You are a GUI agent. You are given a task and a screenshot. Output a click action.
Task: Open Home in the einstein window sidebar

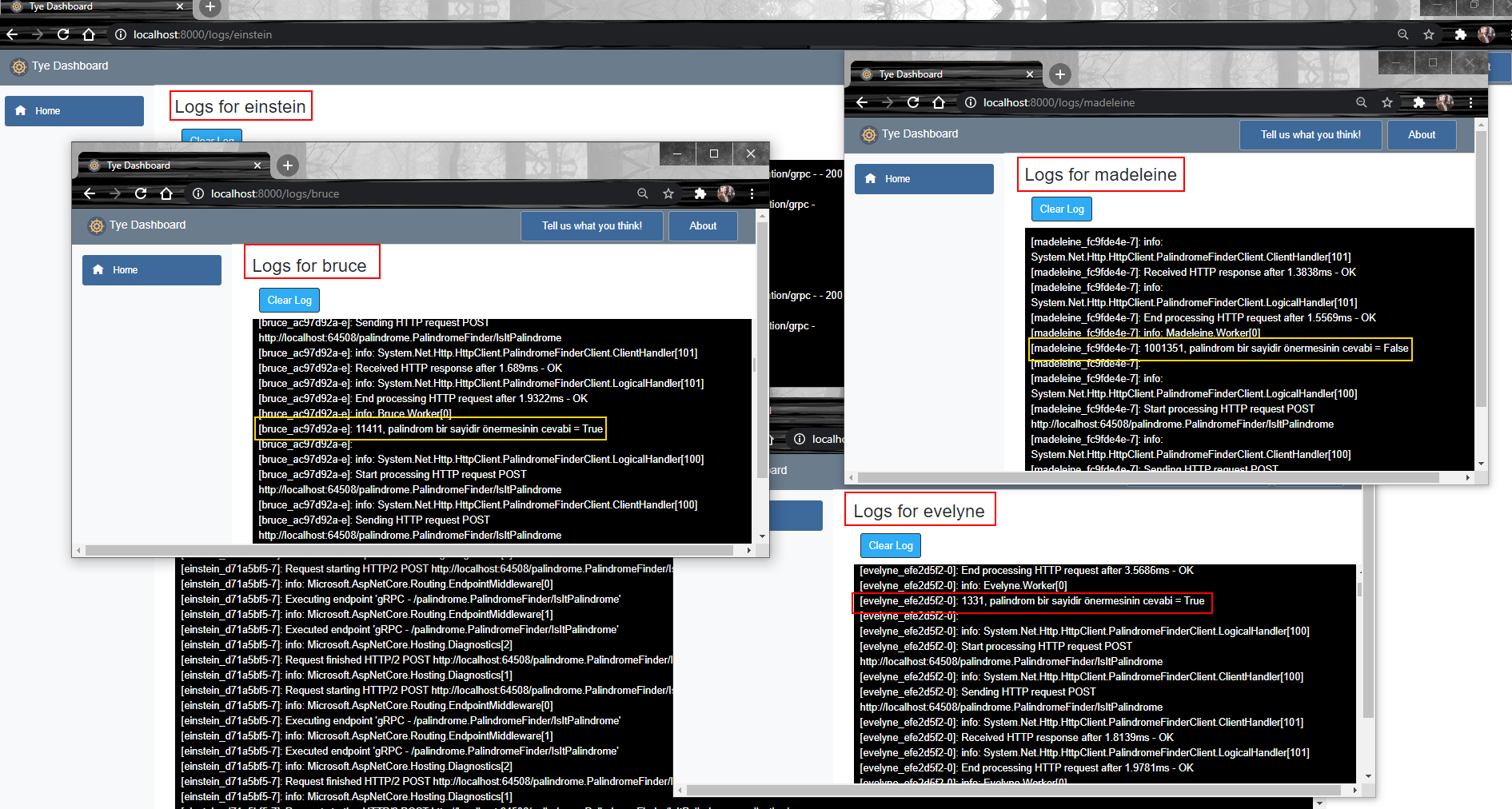tap(74, 111)
